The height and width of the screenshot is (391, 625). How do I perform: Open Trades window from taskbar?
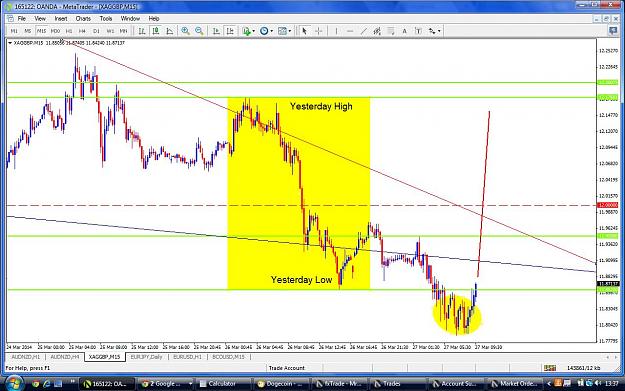(x=398, y=384)
